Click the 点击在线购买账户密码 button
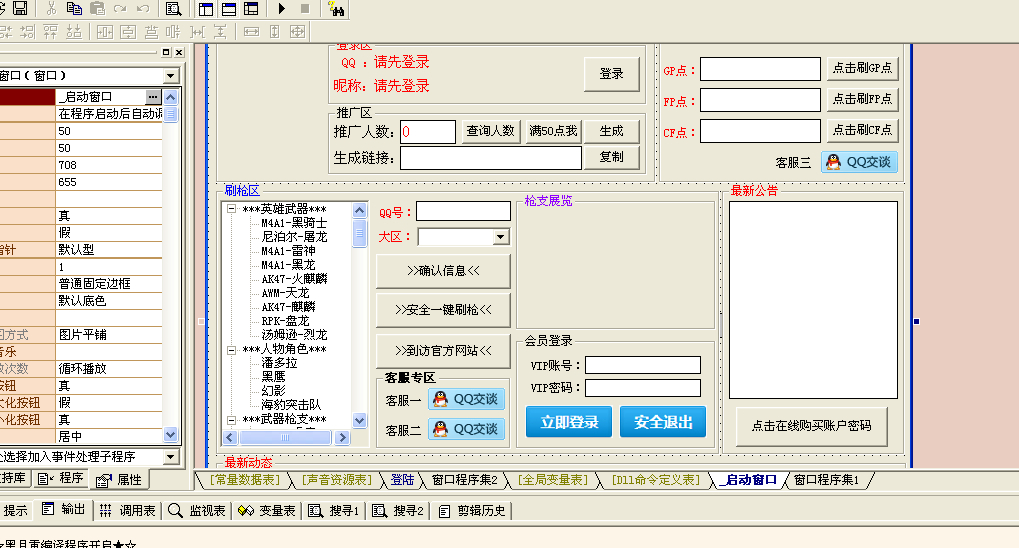The image size is (1019, 548). coord(812,426)
